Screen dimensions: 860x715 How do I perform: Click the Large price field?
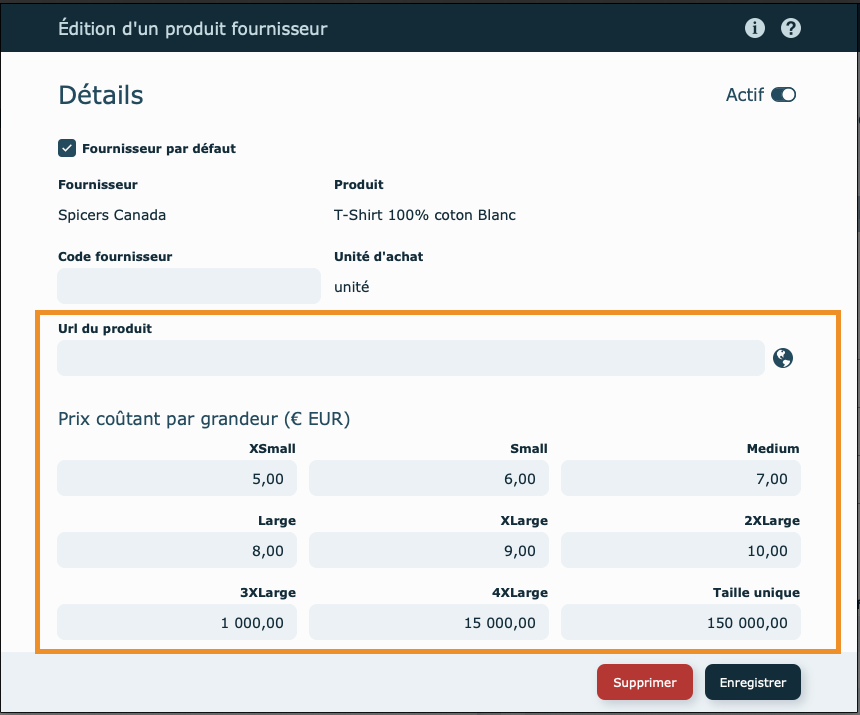(177, 550)
